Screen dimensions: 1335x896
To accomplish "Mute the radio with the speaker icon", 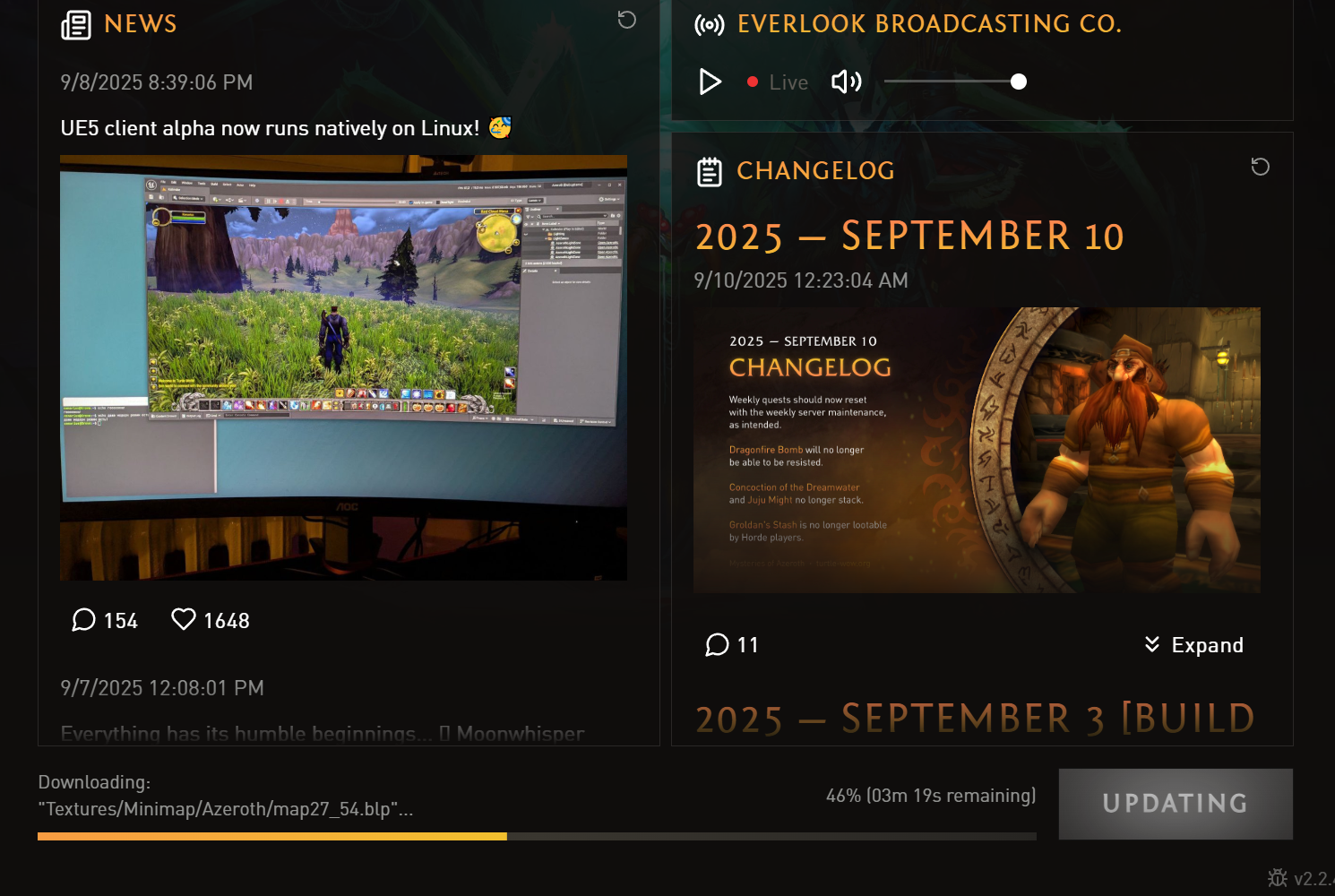I will click(847, 82).
